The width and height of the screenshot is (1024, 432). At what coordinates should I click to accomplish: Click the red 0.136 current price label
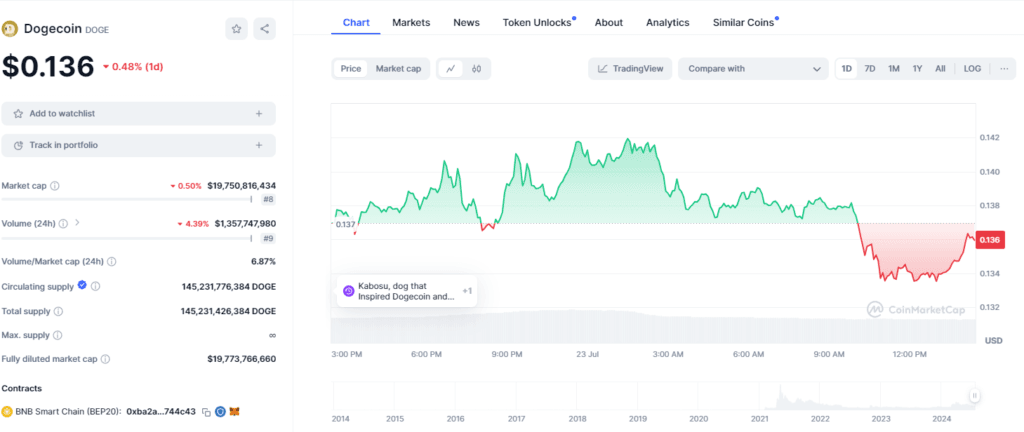(990, 240)
